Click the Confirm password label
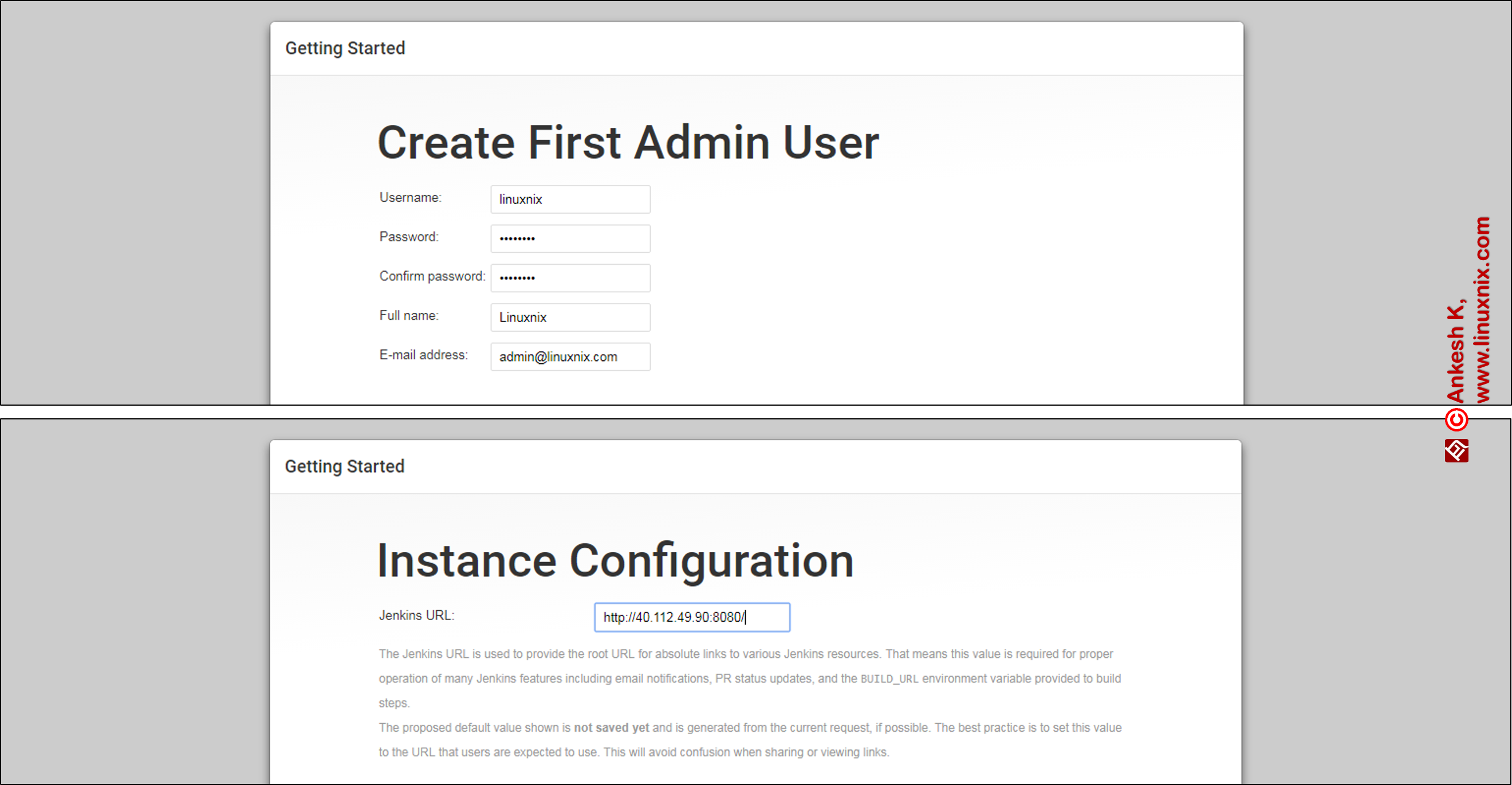 [x=432, y=276]
